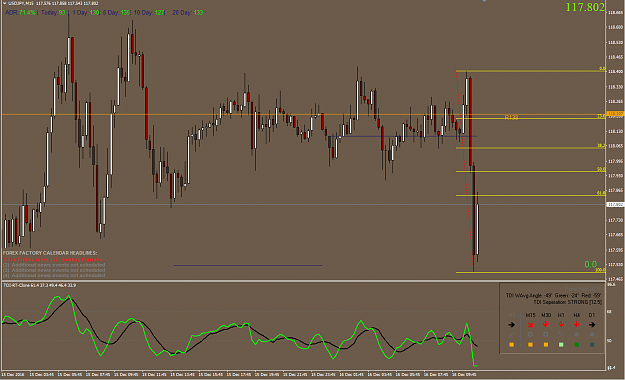Click the ADR 71.4% readout
Viewport: 625px width, 380px height.
(x=20, y=13)
